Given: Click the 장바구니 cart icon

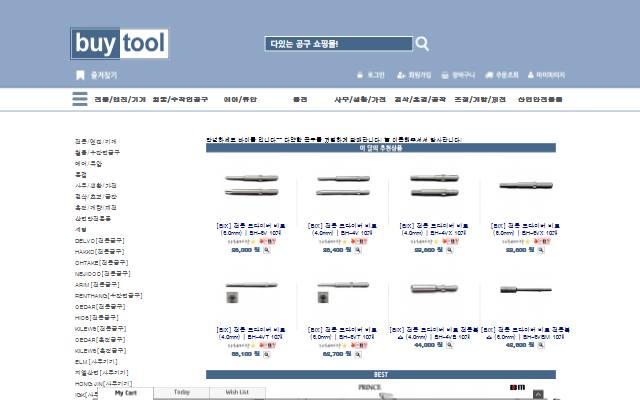Looking at the screenshot, I should (445, 75).
